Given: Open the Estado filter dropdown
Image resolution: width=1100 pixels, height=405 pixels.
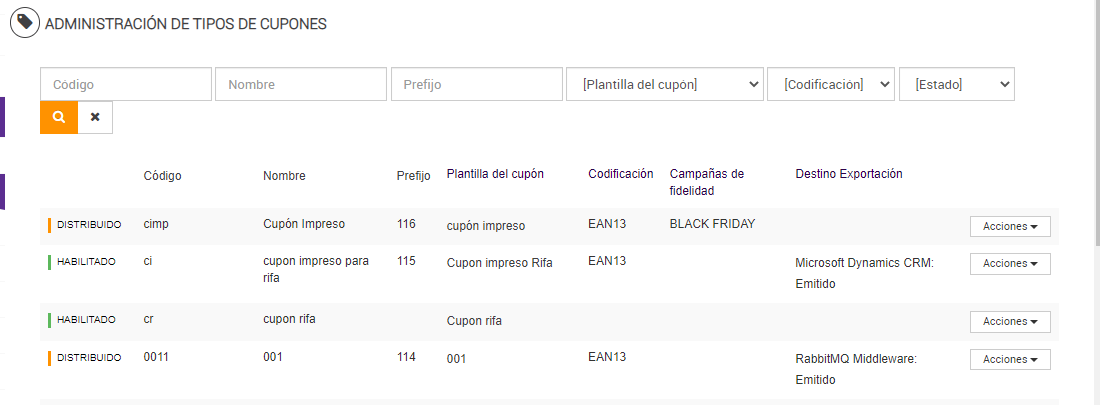Looking at the screenshot, I should [x=956, y=85].
